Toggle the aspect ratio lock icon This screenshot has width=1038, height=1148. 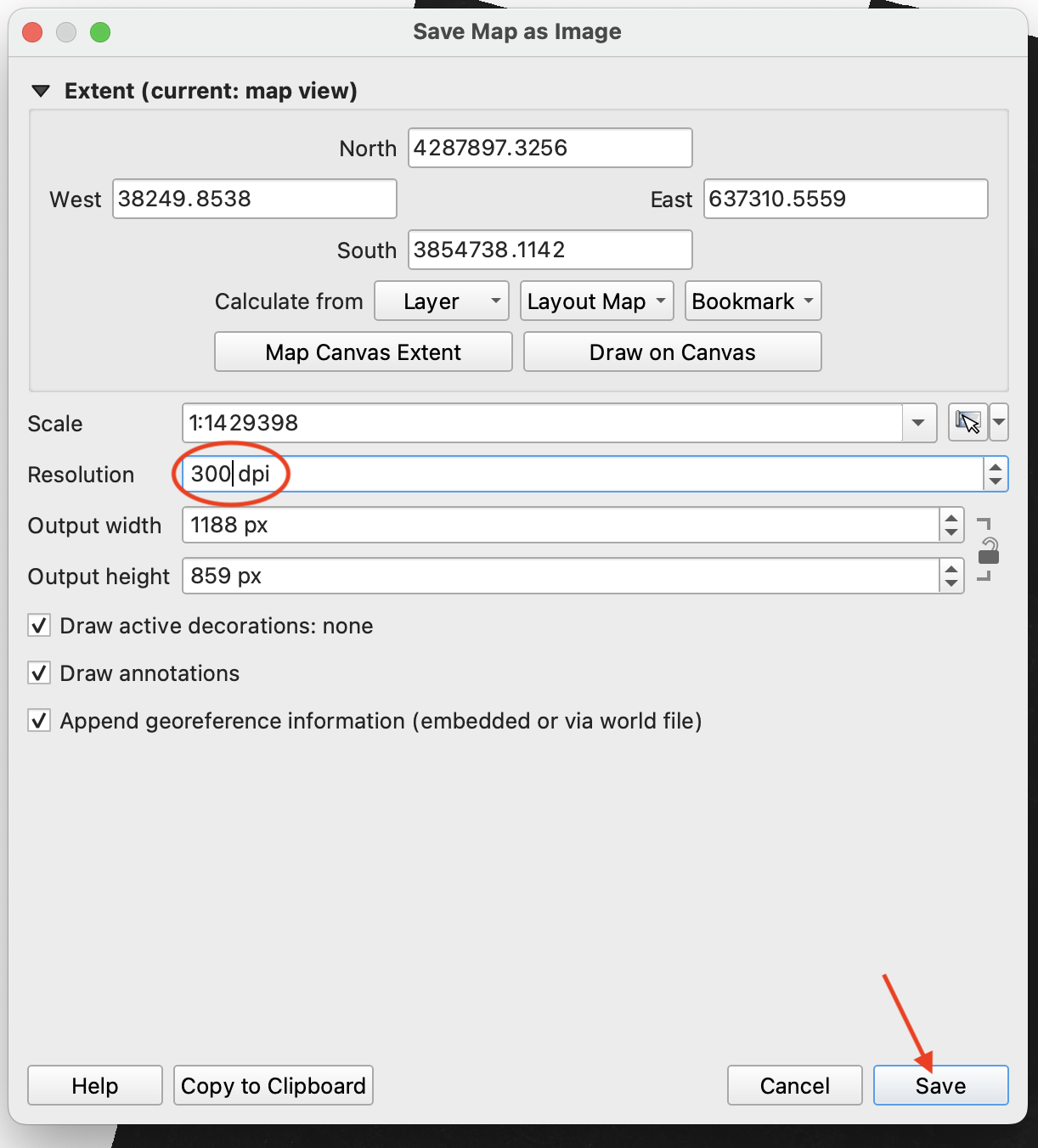coord(989,550)
